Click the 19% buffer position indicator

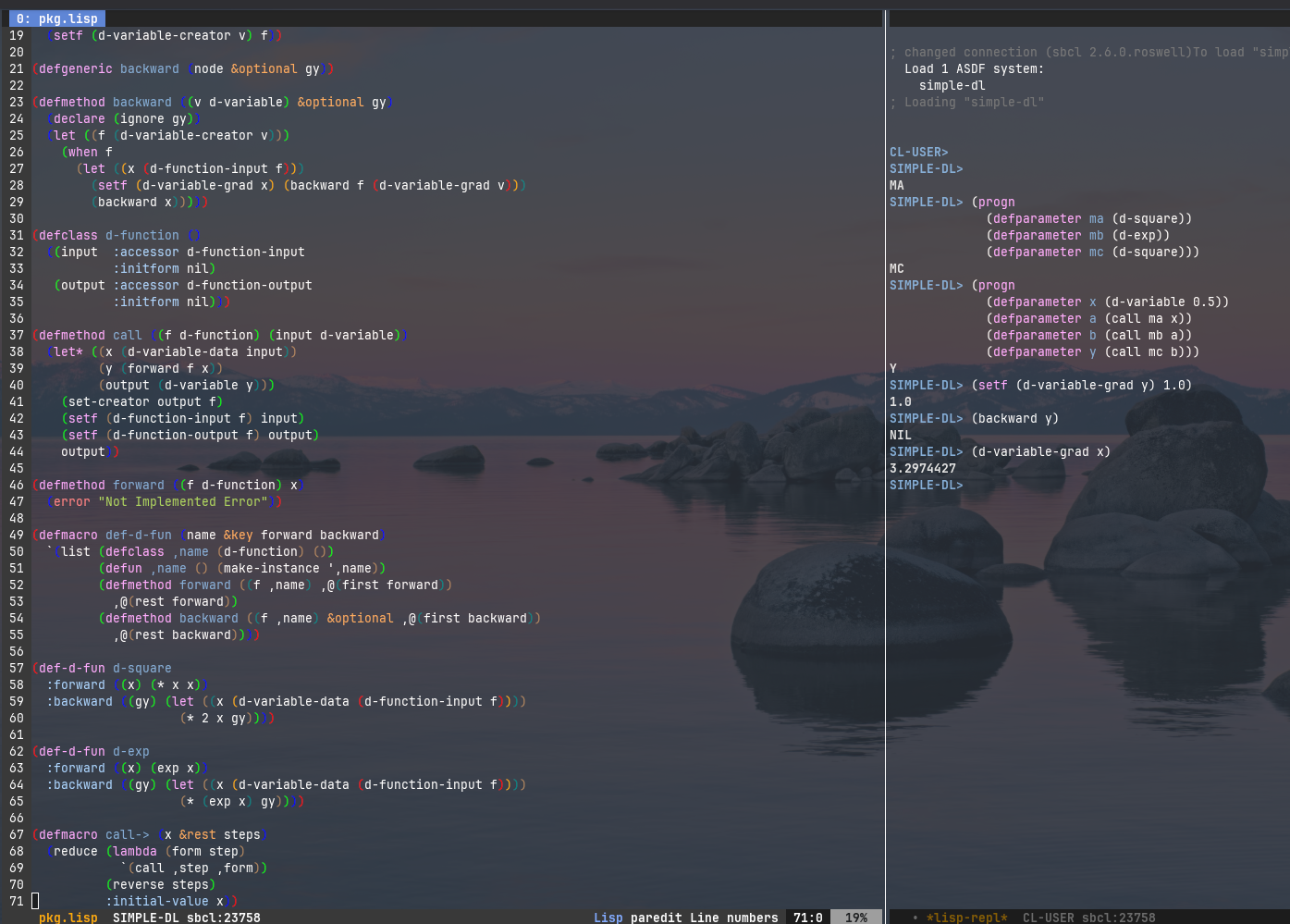(855, 918)
